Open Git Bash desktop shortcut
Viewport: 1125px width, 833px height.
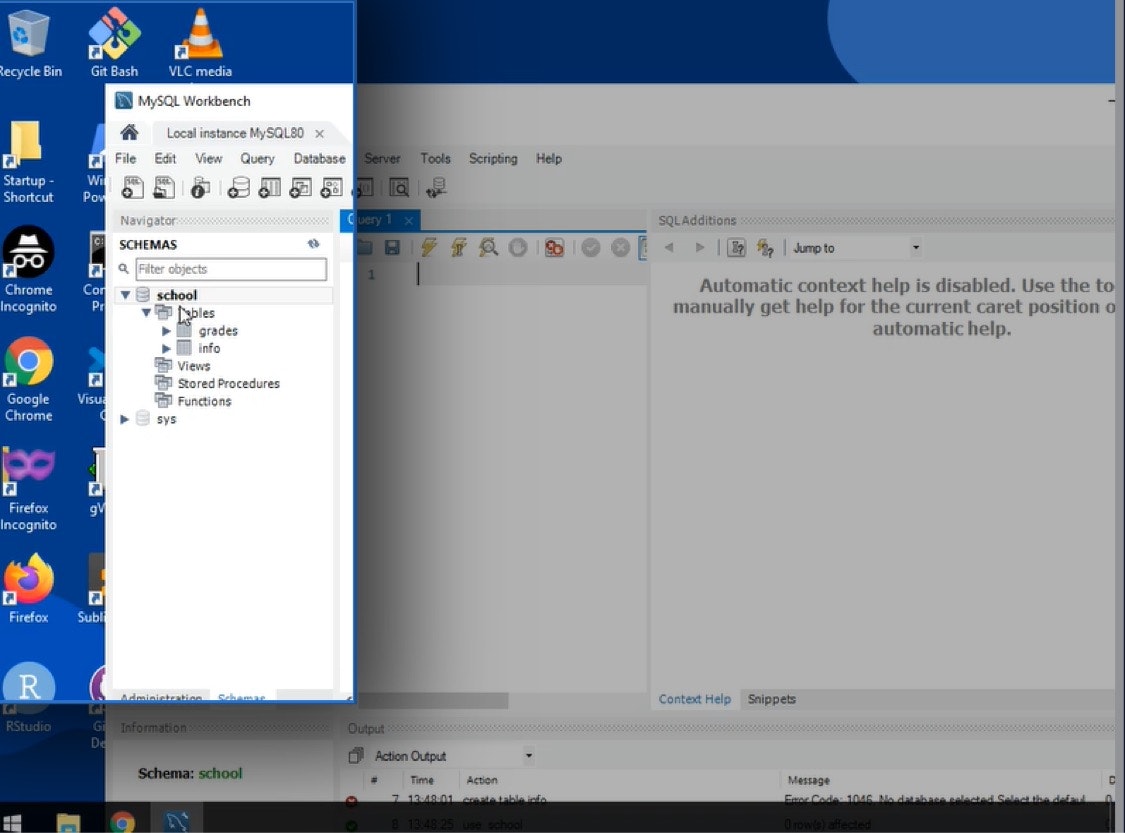(114, 43)
